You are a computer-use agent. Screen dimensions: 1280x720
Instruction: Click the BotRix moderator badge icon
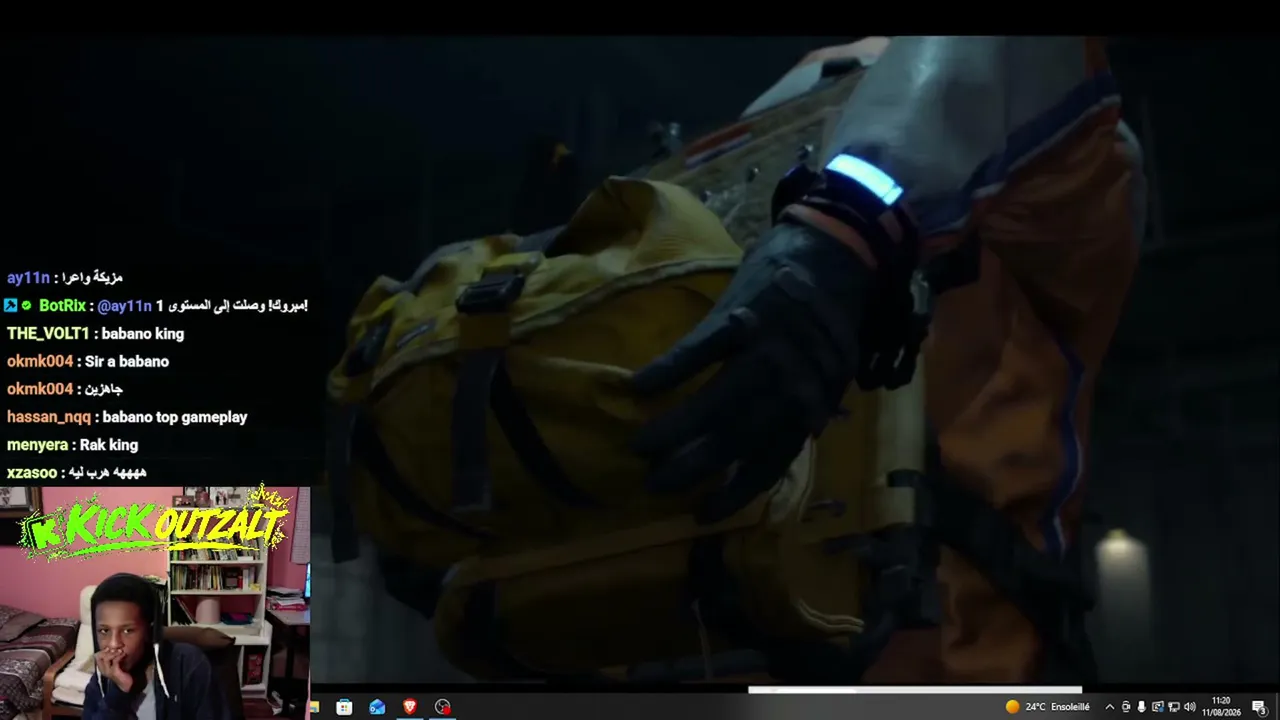[x=11, y=305]
